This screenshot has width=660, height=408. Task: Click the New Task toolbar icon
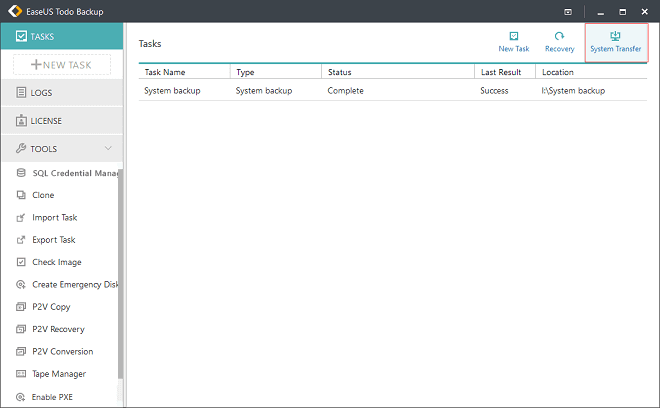pyautogui.click(x=514, y=36)
